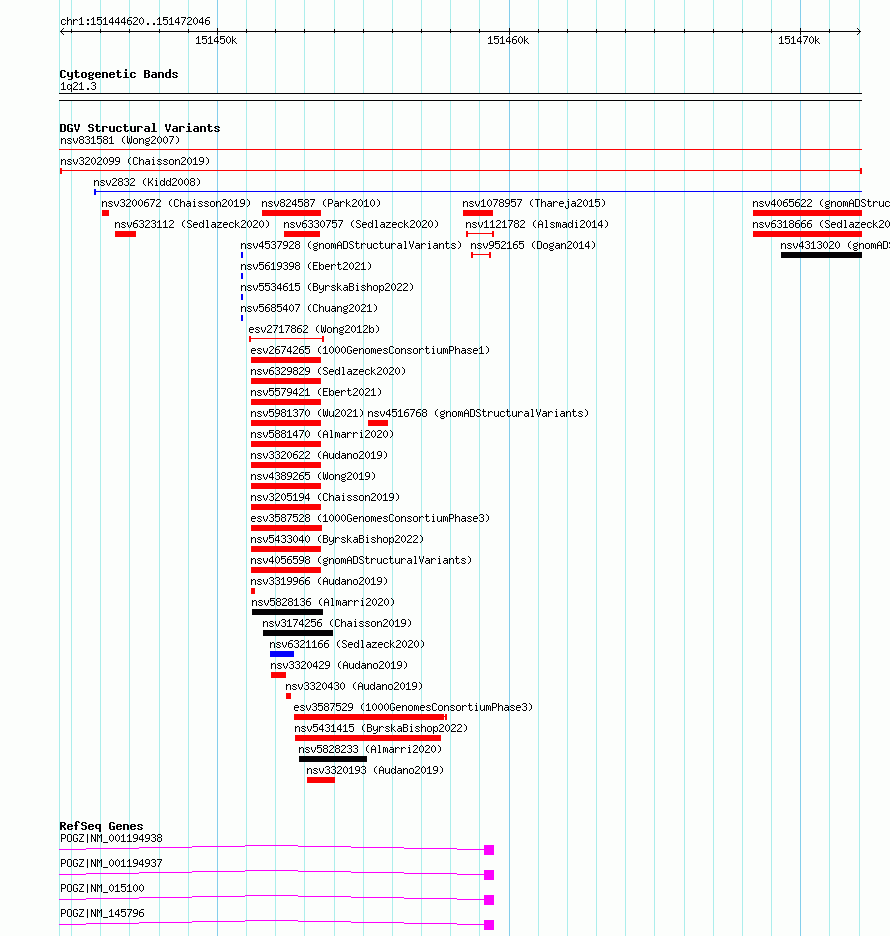Open nsv3320193 (Audano2019) label
Image resolution: width=890 pixels, height=936 pixels.
point(375,770)
